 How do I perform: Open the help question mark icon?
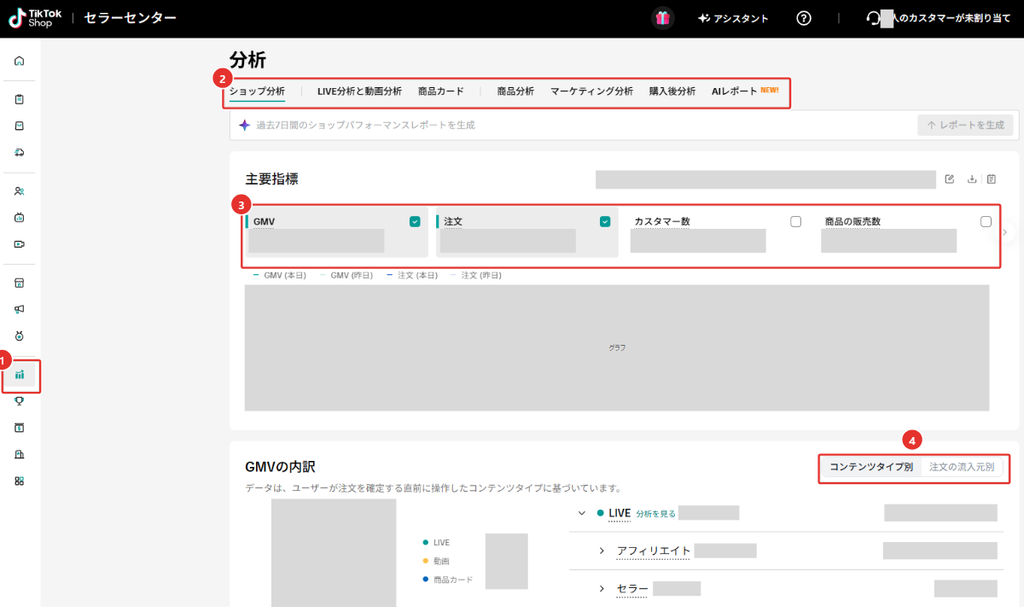(804, 18)
